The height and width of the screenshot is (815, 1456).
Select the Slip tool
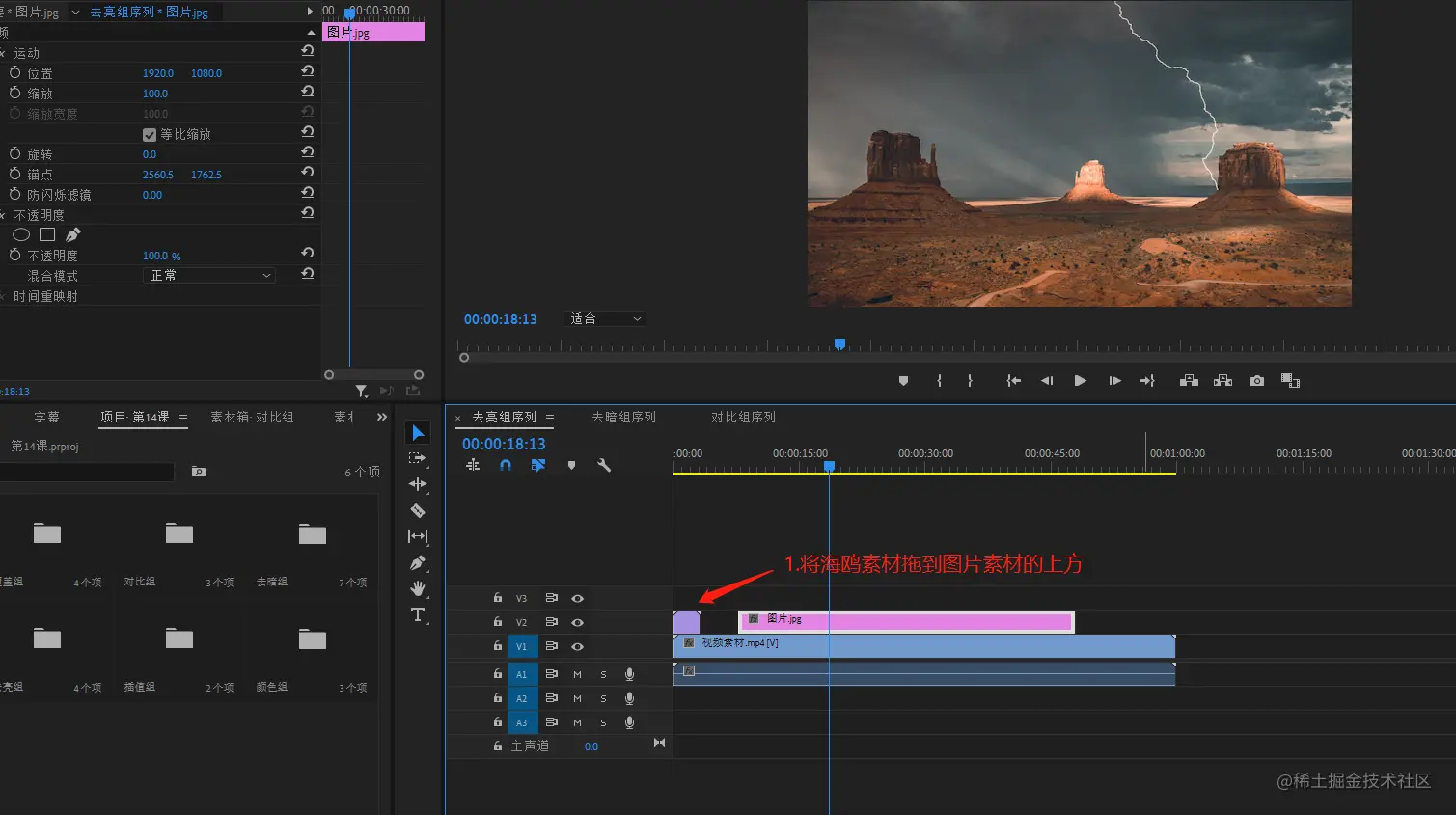[418, 536]
